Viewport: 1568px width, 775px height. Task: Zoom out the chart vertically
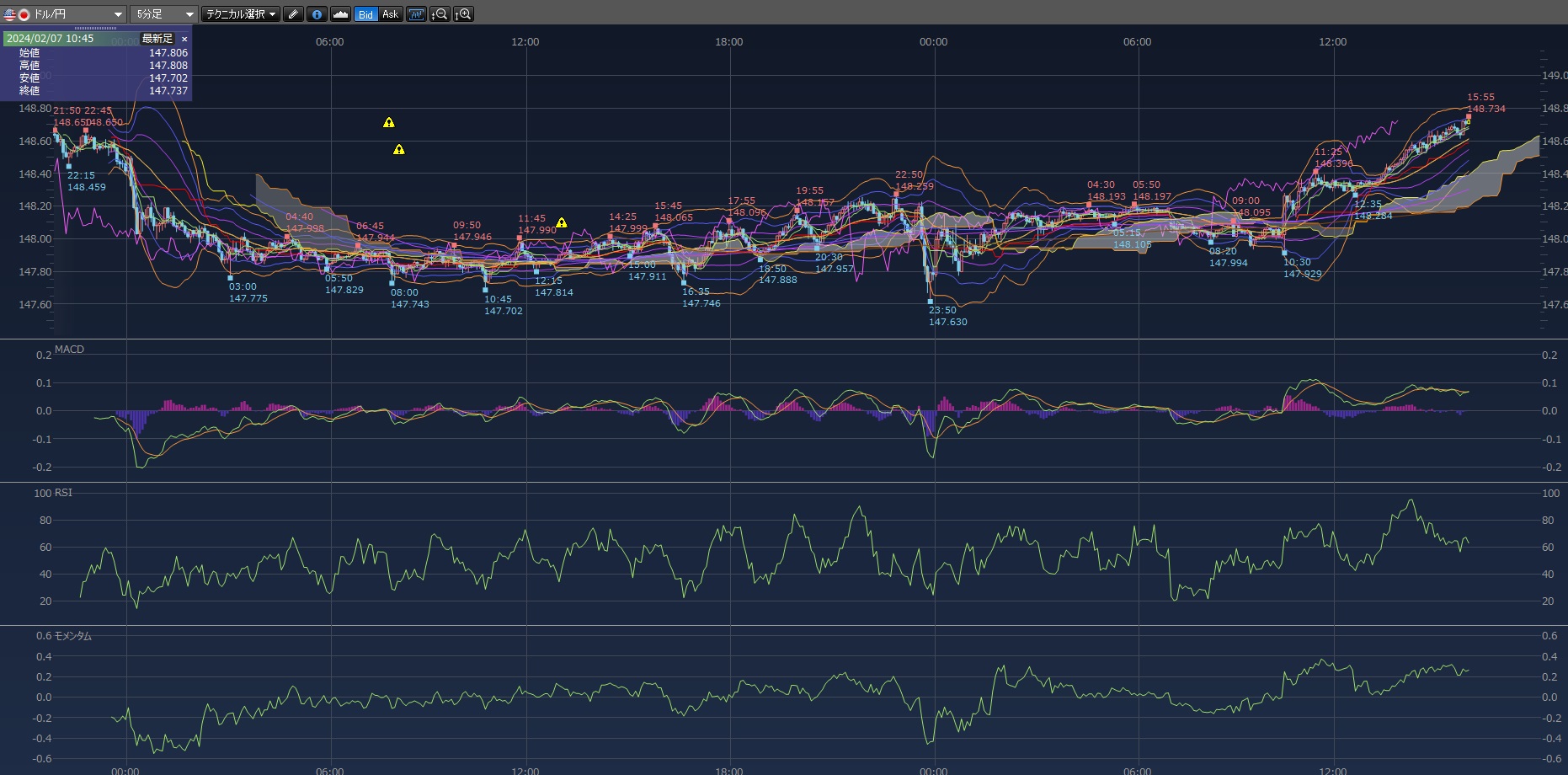440,14
